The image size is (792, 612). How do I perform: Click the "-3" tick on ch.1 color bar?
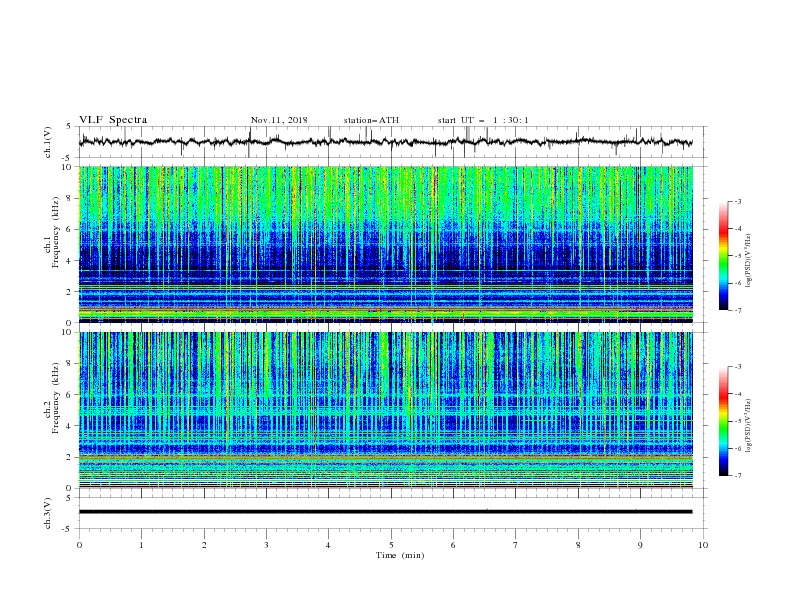click(737, 201)
